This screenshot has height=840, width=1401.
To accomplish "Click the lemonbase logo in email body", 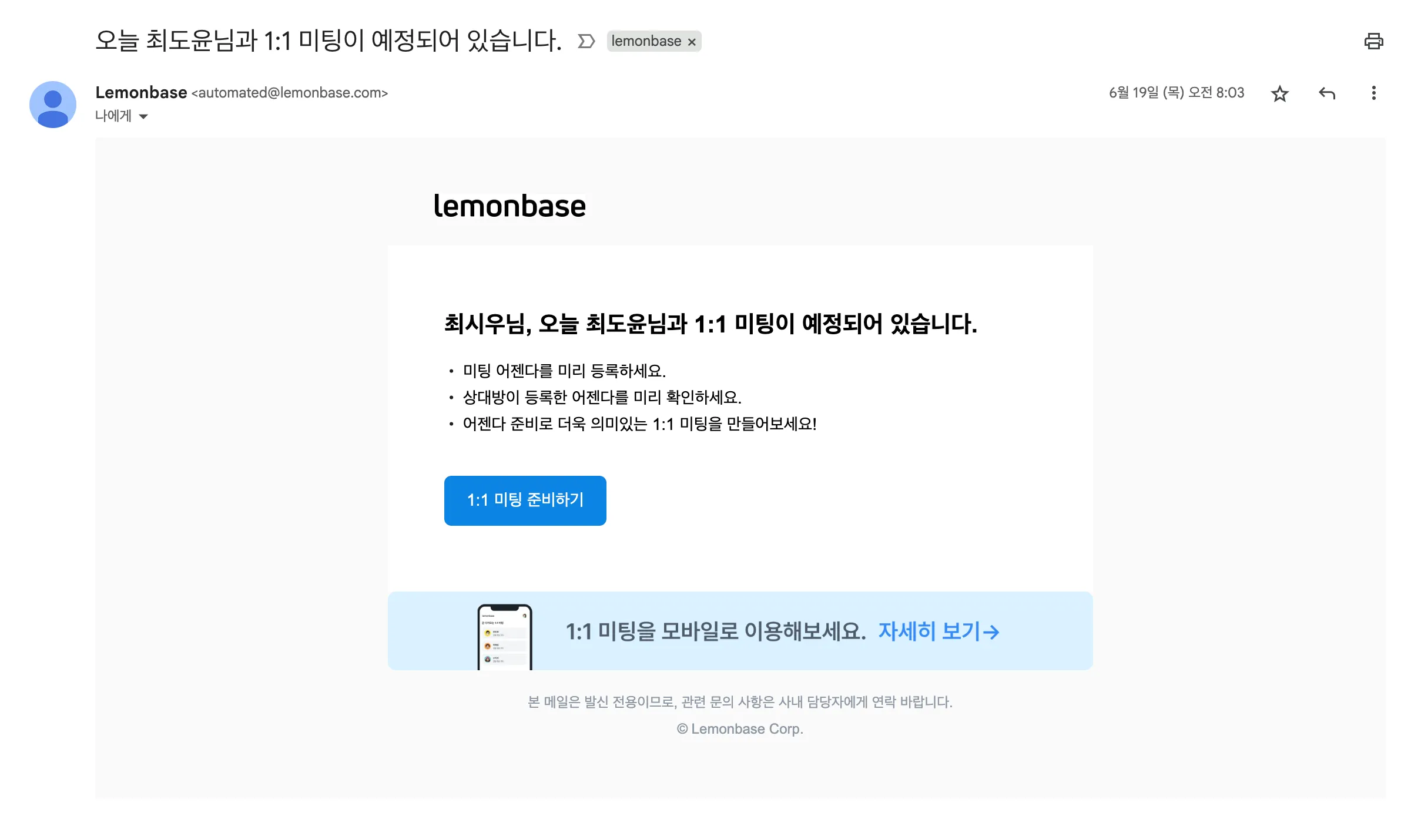I will tap(510, 206).
